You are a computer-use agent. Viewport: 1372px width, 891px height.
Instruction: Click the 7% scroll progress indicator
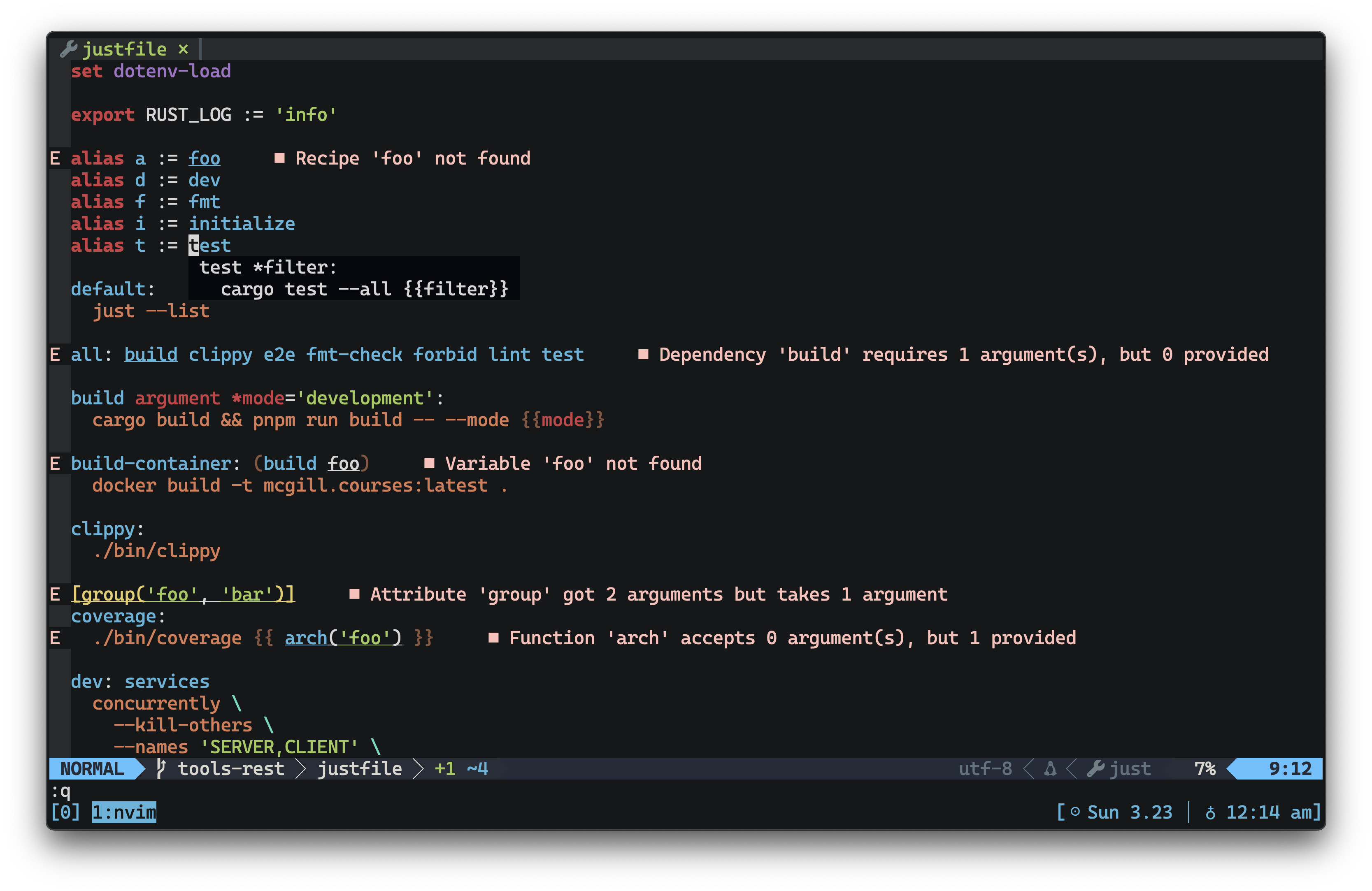(x=1205, y=768)
